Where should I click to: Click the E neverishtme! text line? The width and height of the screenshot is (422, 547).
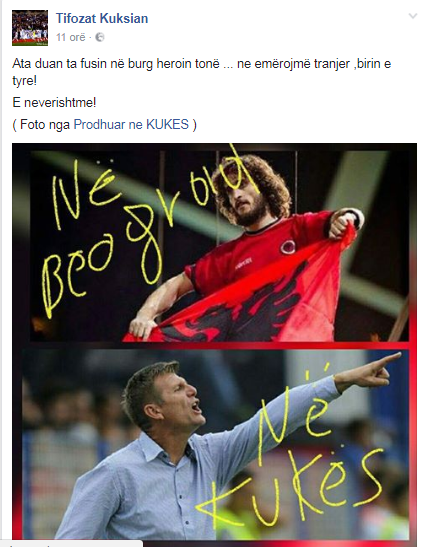[54, 103]
